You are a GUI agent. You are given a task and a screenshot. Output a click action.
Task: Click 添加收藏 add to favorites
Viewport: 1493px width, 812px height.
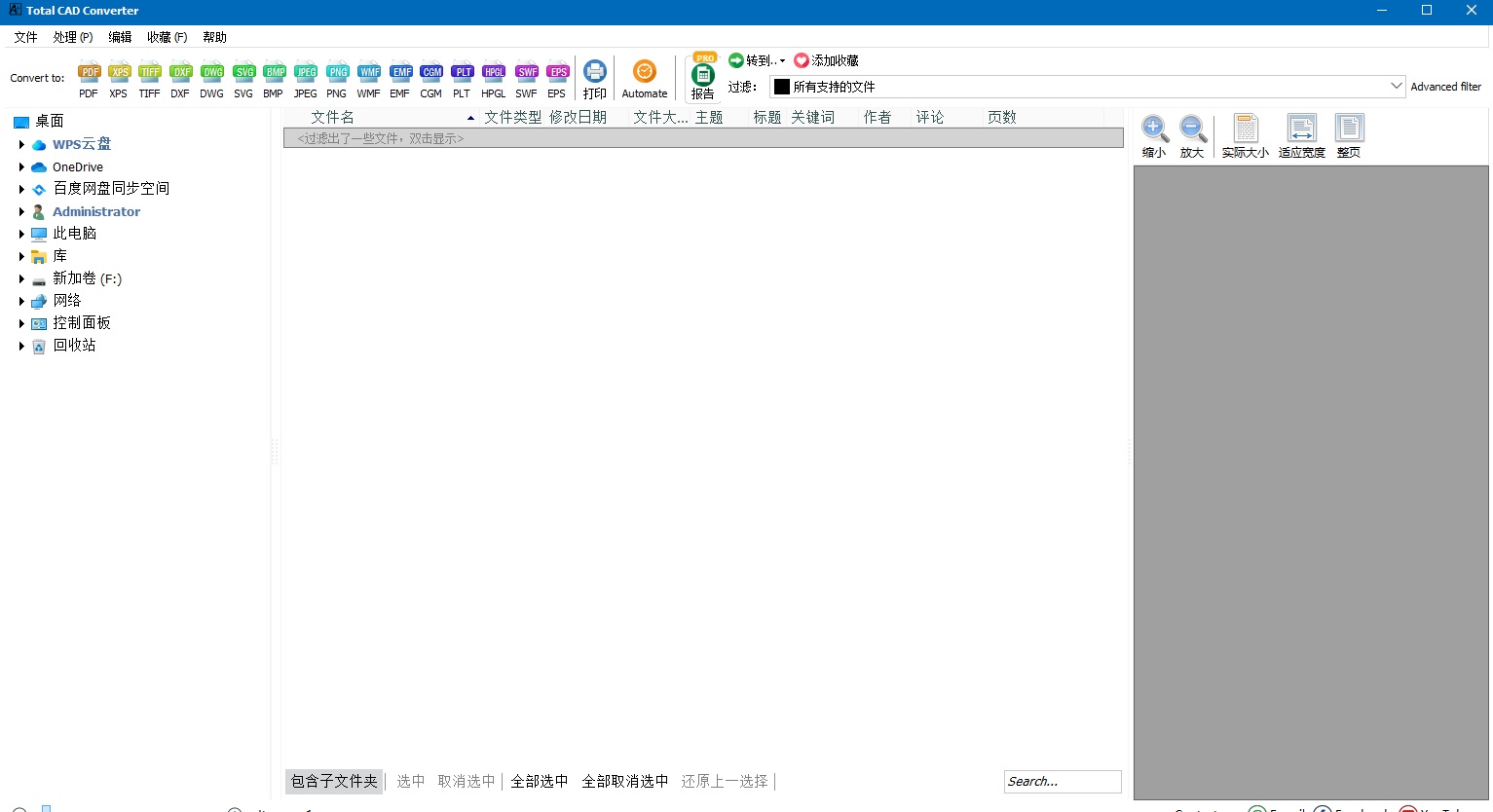pyautogui.click(x=826, y=60)
